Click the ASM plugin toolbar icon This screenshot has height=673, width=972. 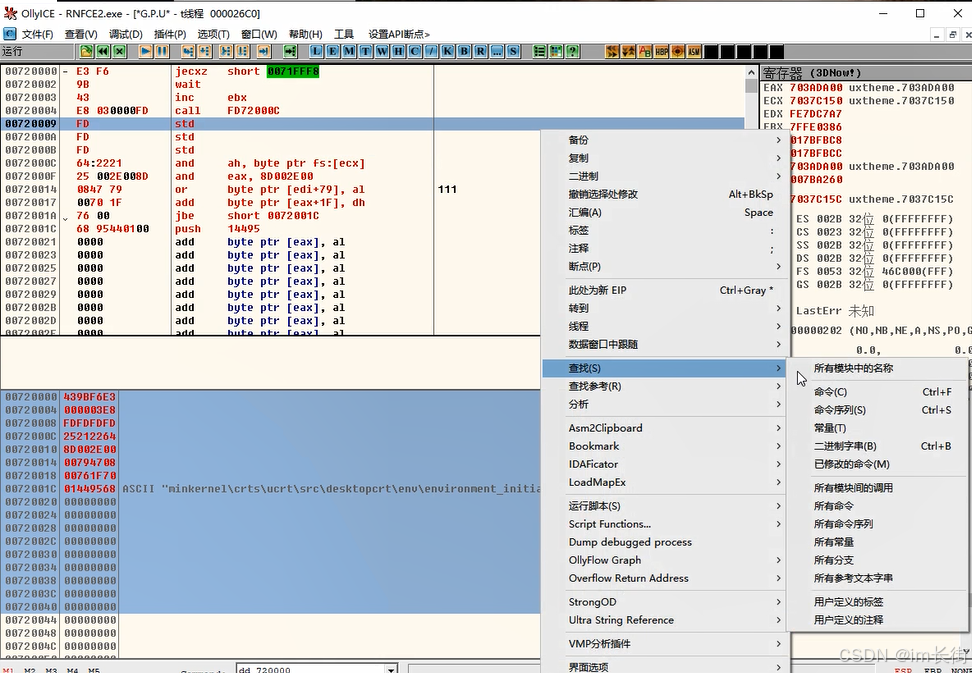694,51
